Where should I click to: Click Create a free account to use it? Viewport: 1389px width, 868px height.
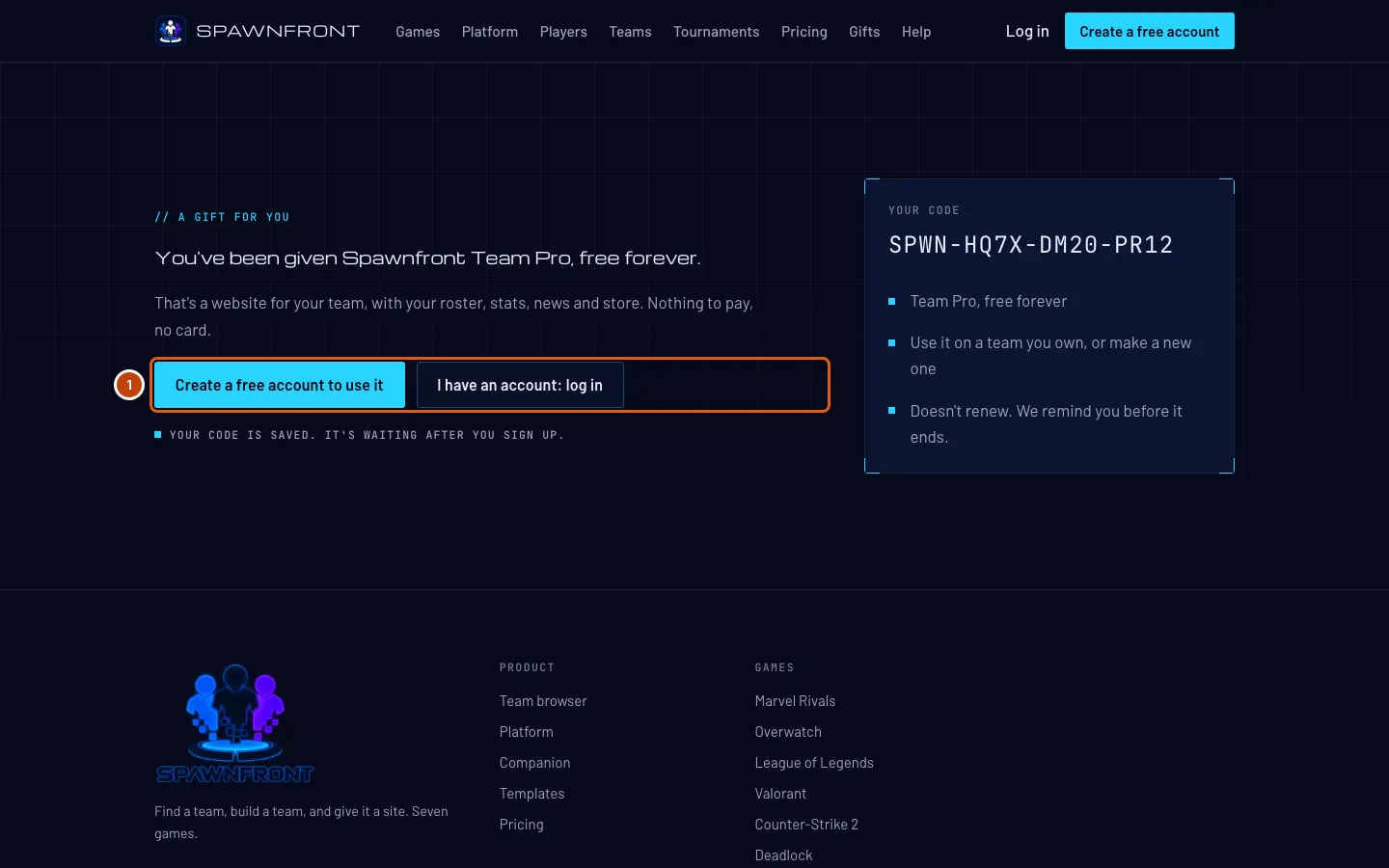coord(280,385)
